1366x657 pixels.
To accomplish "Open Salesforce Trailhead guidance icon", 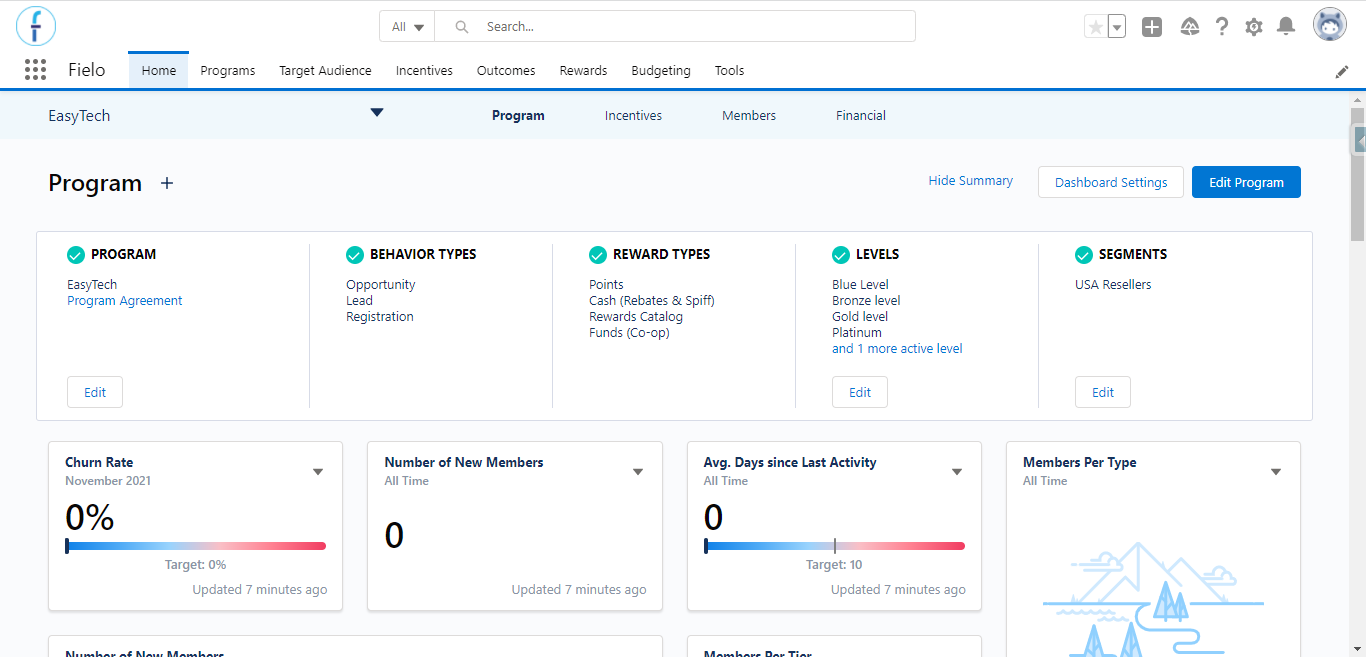I will pos(1189,27).
